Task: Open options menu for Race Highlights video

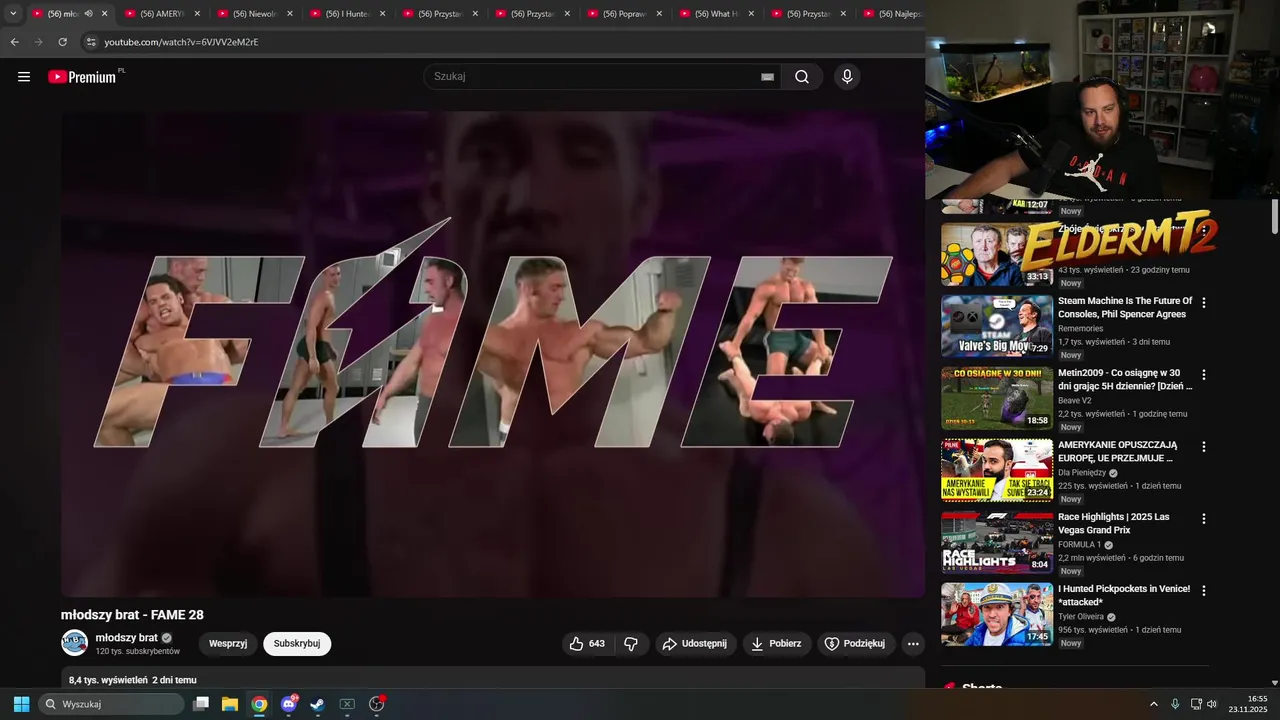Action: point(1204,519)
